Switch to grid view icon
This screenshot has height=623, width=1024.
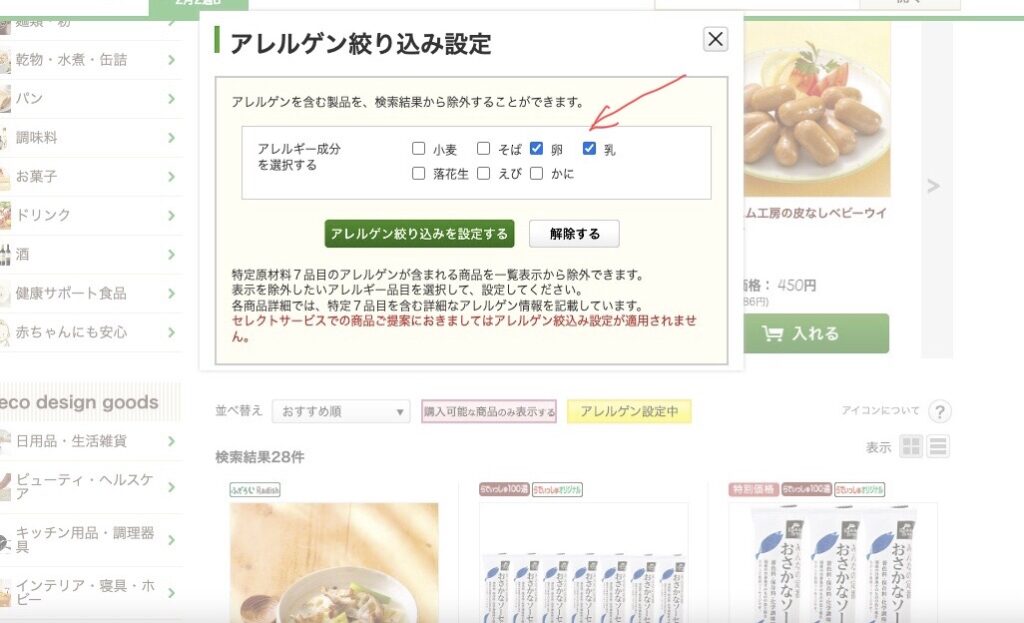(x=911, y=447)
